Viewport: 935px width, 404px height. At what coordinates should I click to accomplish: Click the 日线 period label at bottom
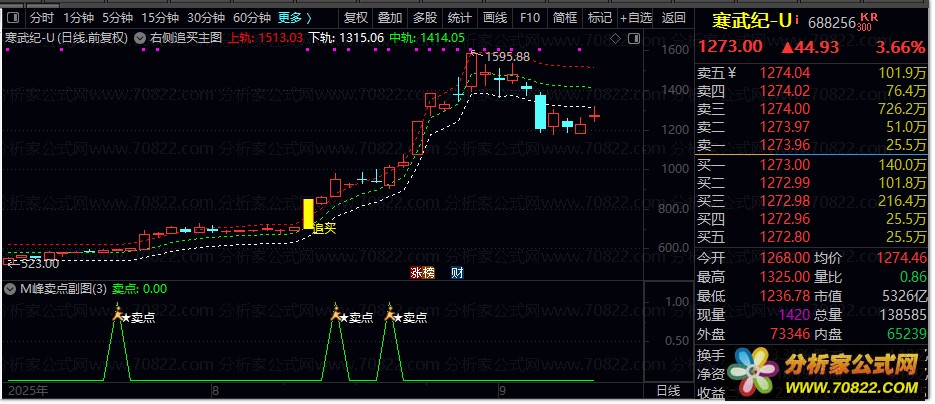[x=668, y=391]
